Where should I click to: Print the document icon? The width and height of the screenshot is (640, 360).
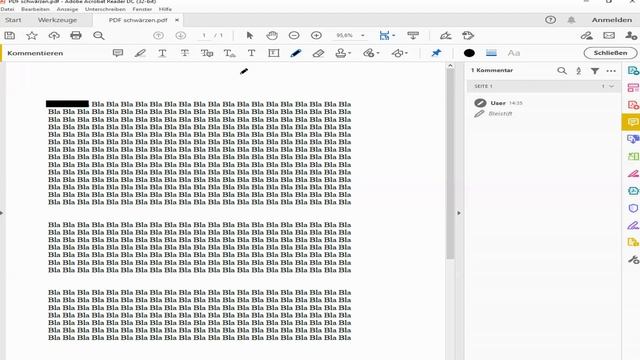coord(76,36)
